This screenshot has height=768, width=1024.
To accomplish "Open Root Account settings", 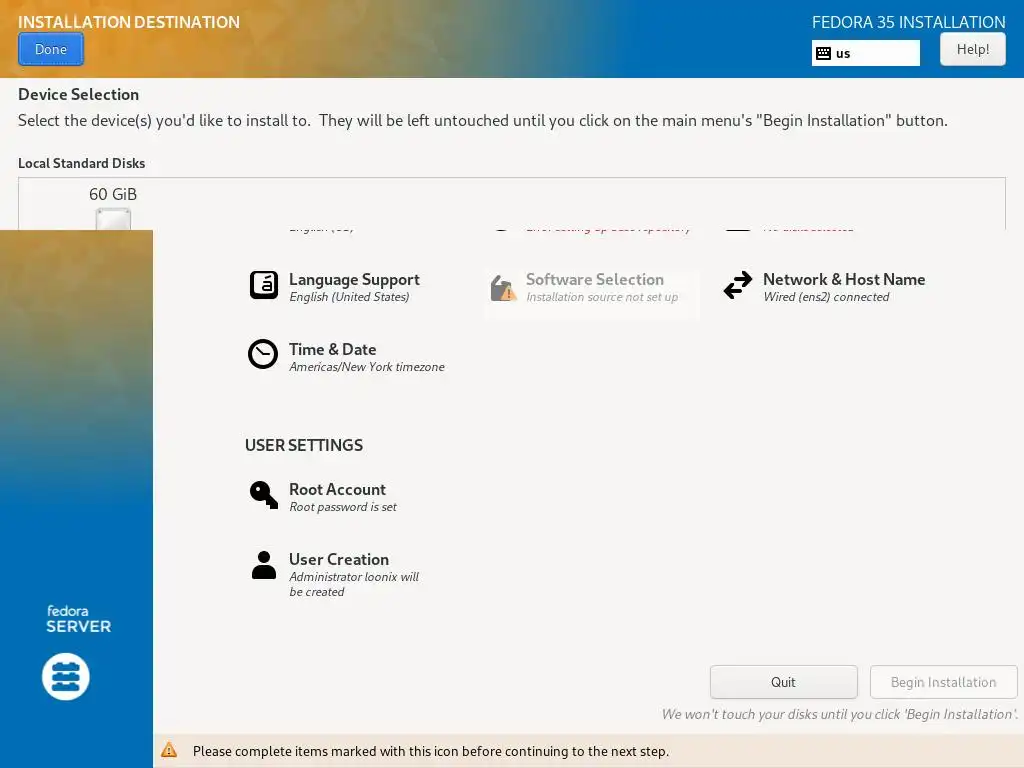I will [337, 490].
